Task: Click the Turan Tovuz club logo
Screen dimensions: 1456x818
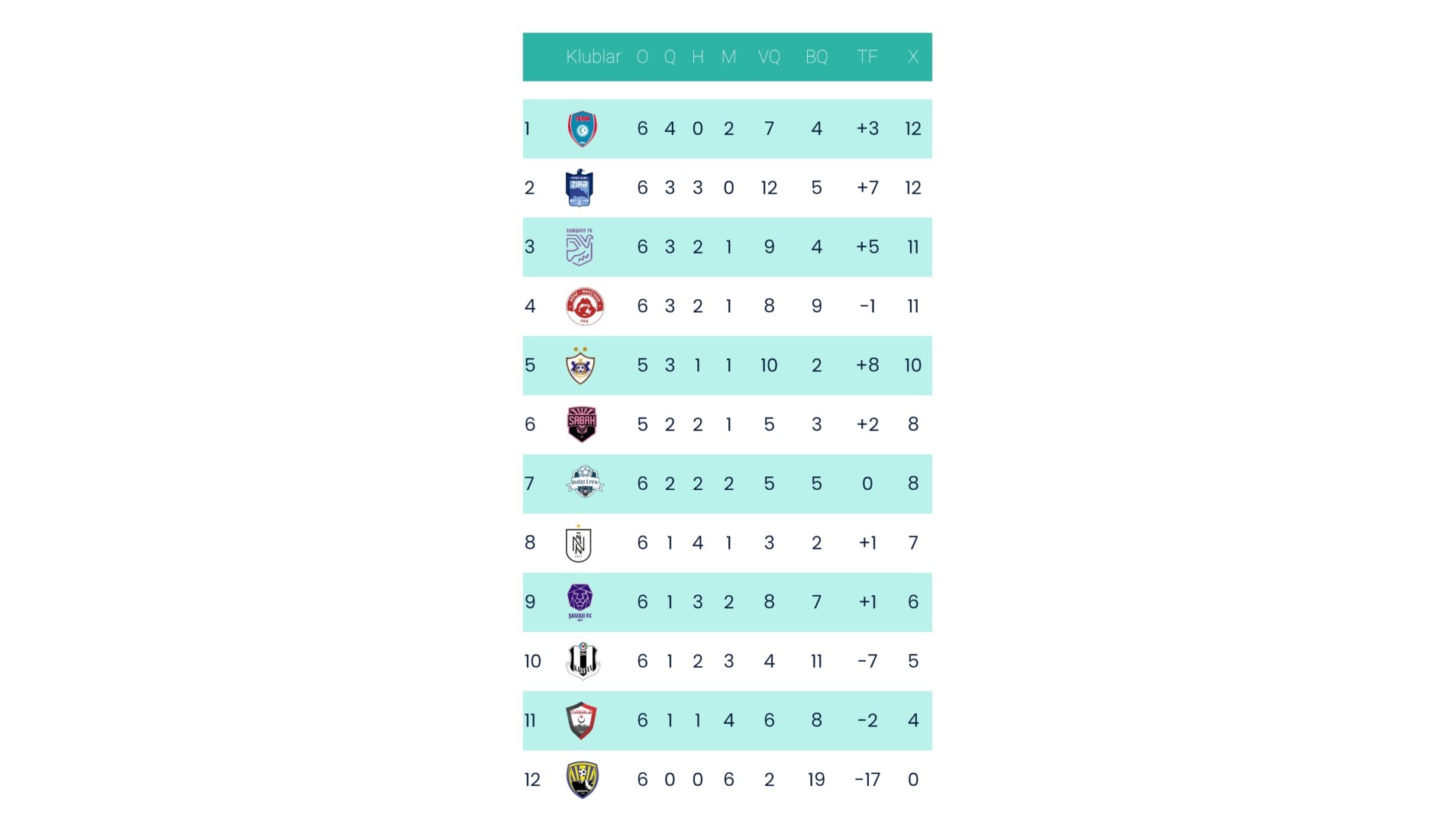Action: (x=582, y=129)
